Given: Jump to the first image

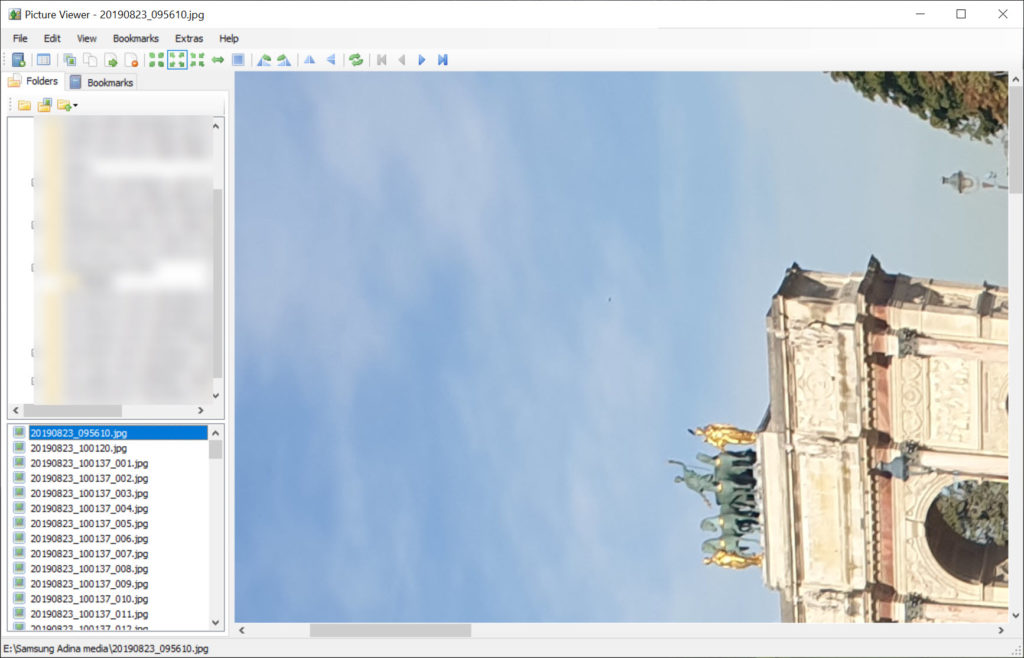Looking at the screenshot, I should pyautogui.click(x=381, y=59).
